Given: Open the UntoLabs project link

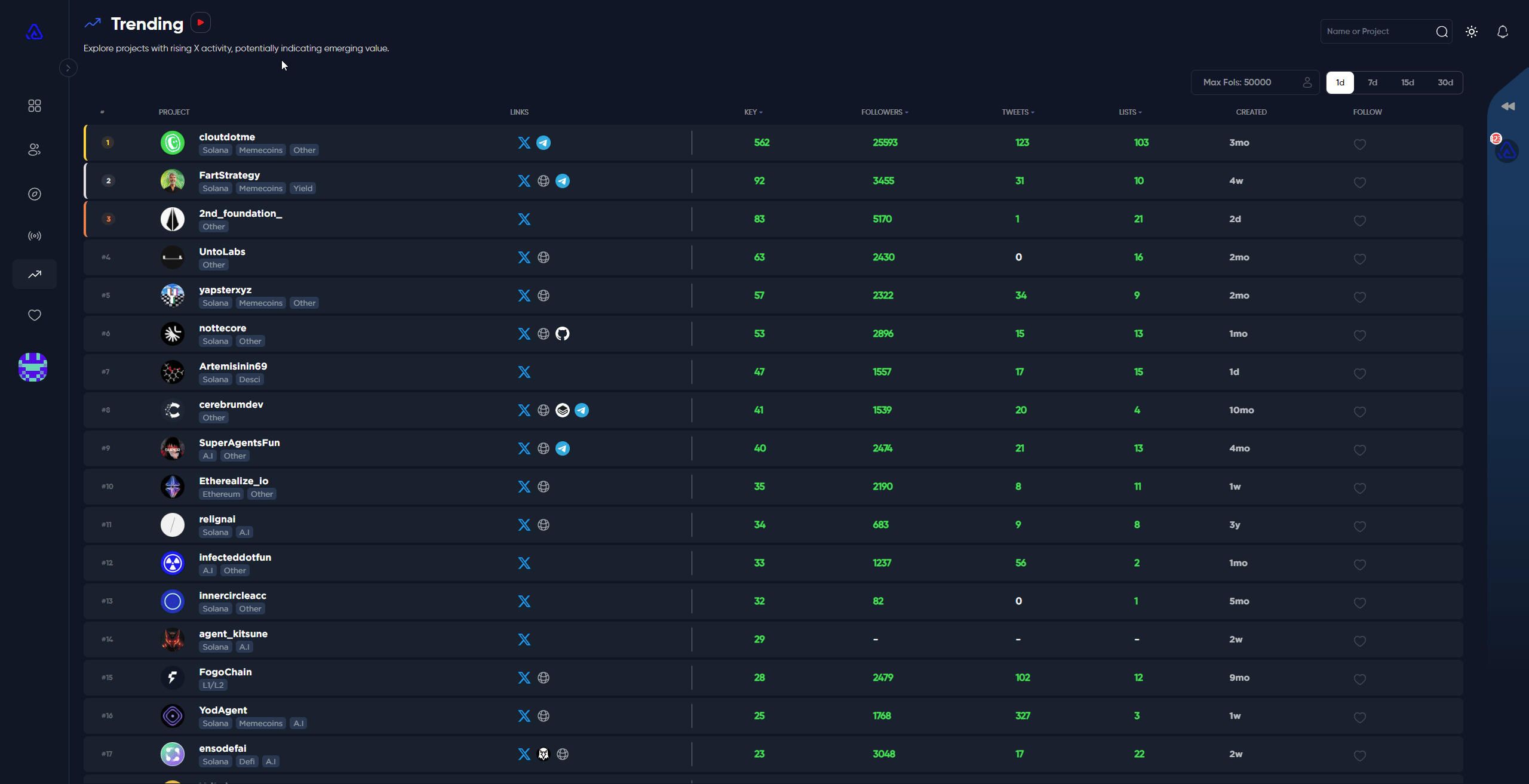Looking at the screenshot, I should (222, 251).
